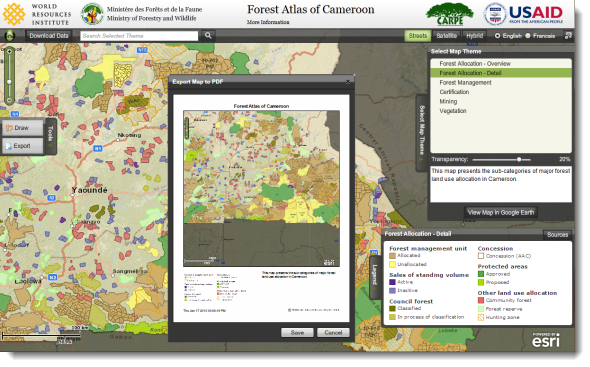This screenshot has height=367, width=590.
Task: Click the CARPE tree logo
Action: (450, 14)
